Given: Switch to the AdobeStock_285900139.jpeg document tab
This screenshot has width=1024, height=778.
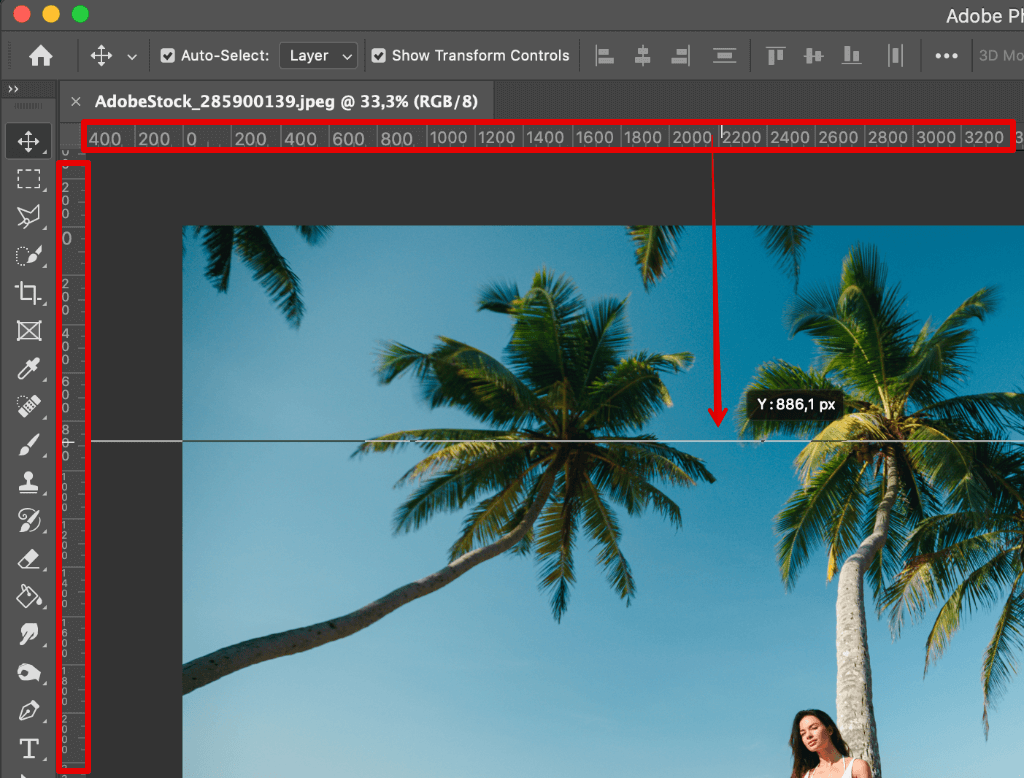Looking at the screenshot, I should tap(284, 101).
